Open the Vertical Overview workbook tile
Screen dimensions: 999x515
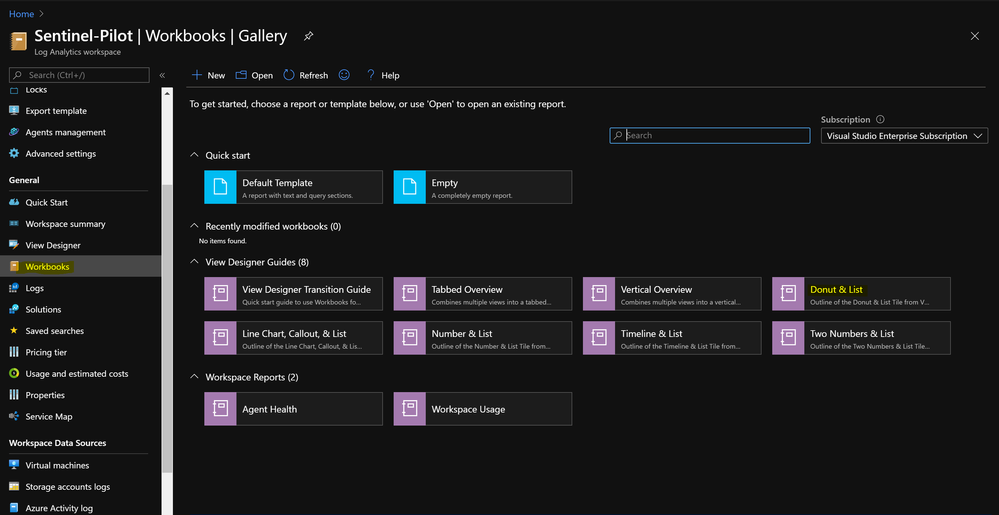672,294
